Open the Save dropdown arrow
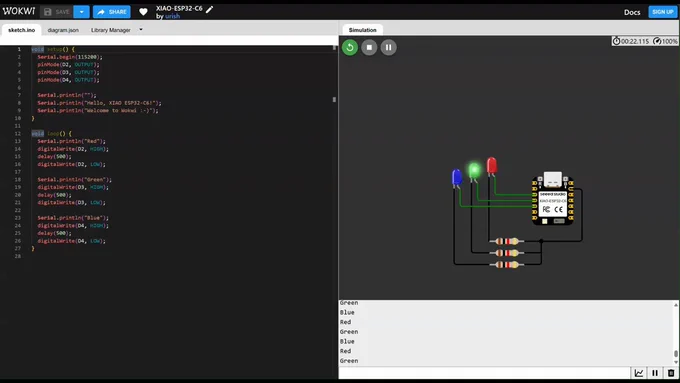680x383 pixels. (82, 12)
